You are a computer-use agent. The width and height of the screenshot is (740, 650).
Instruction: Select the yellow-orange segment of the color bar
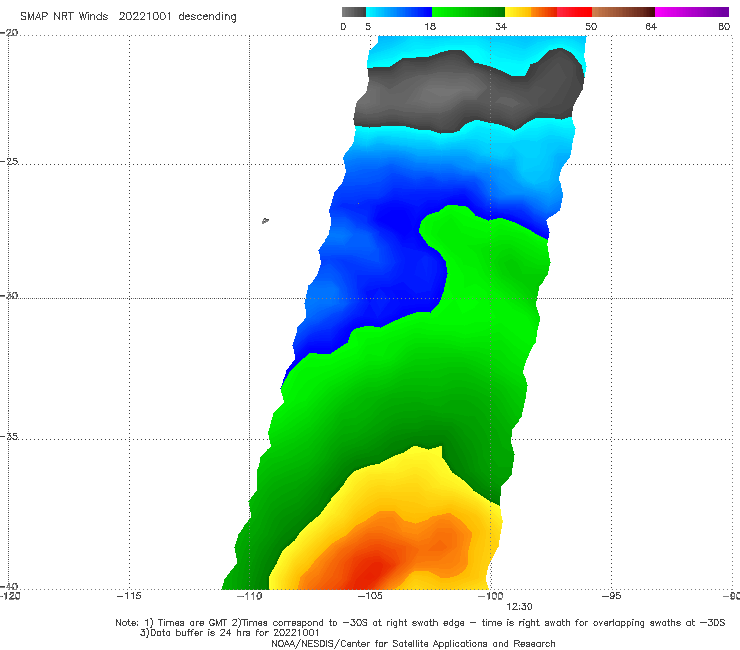(x=531, y=12)
